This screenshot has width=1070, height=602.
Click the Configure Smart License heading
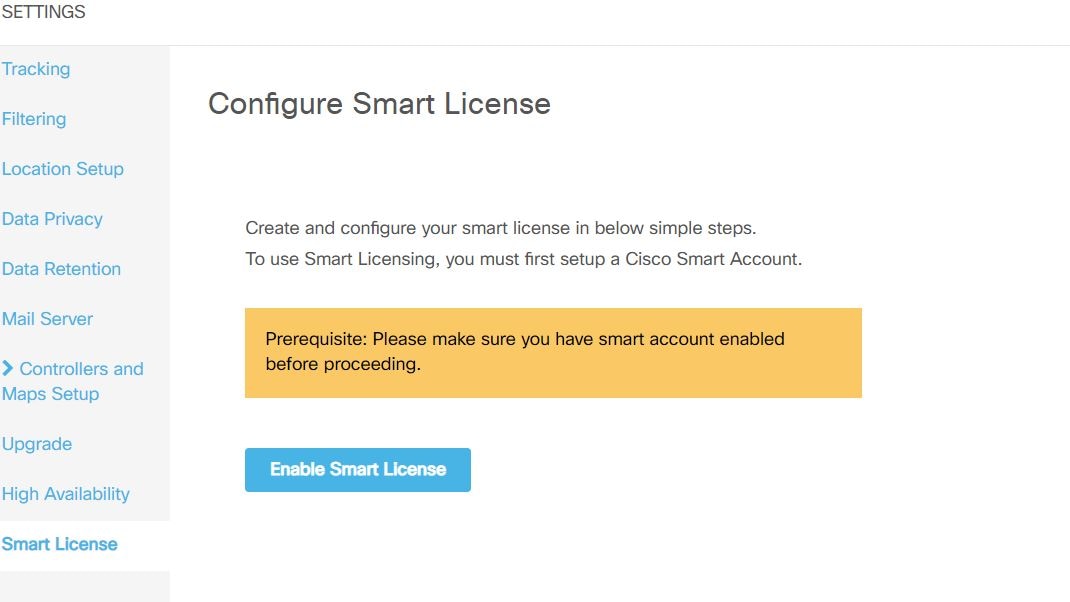pos(379,104)
